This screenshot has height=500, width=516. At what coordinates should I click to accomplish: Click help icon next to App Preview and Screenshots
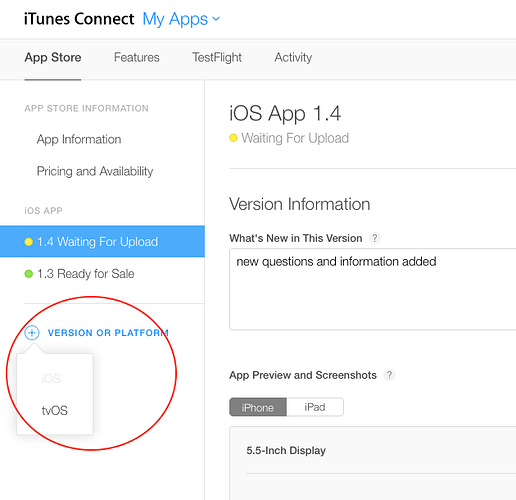coord(389,375)
